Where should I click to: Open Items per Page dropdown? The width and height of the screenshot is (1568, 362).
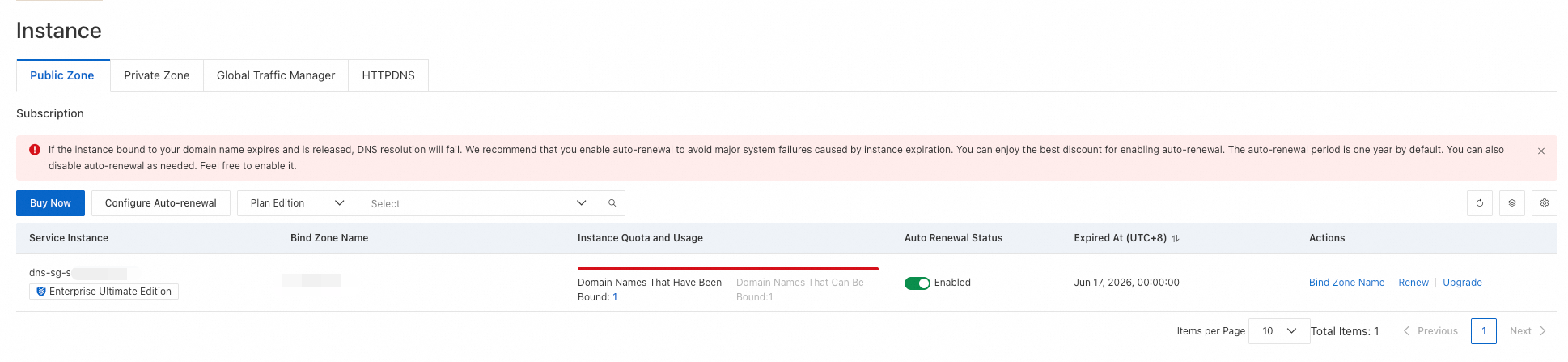(x=1278, y=331)
